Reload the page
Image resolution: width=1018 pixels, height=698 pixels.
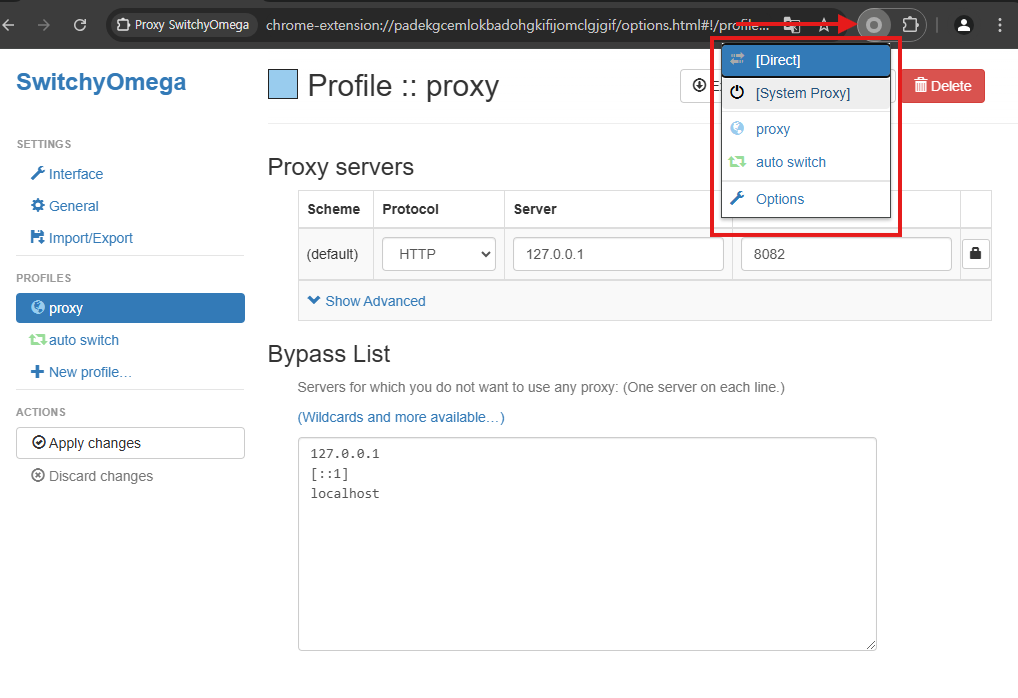(x=80, y=25)
